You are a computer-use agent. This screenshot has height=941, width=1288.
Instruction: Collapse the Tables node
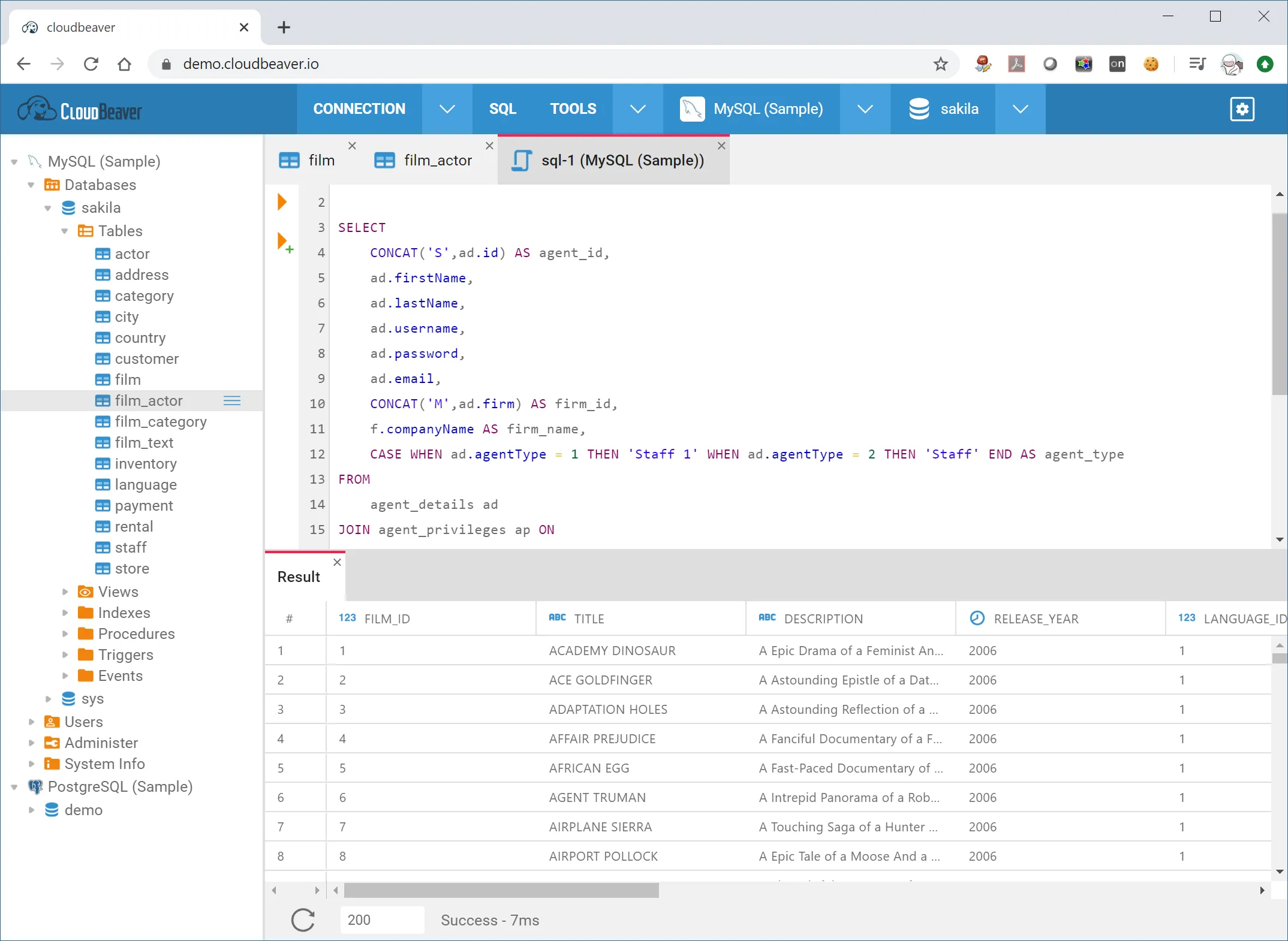[64, 231]
